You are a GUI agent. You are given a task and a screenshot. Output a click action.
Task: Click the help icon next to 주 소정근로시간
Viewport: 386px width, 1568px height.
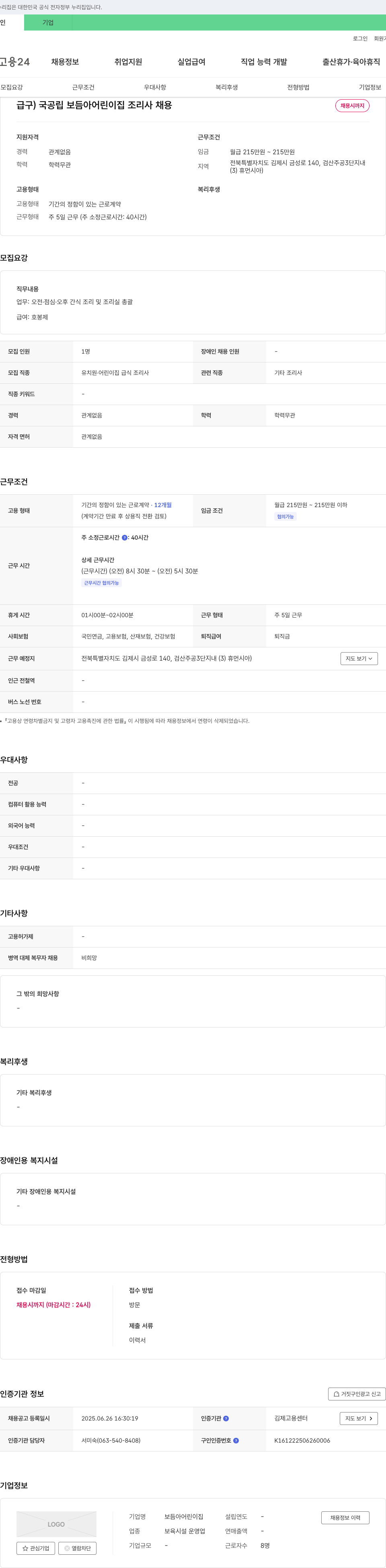pos(125,538)
